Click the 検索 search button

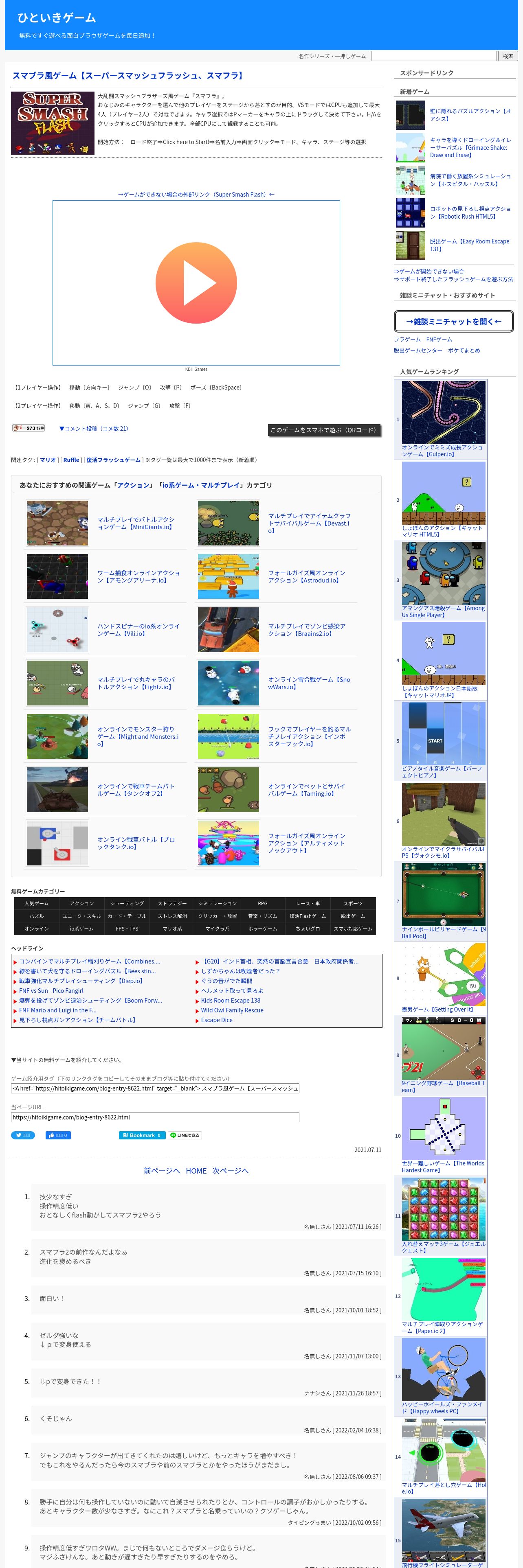pos(508,56)
